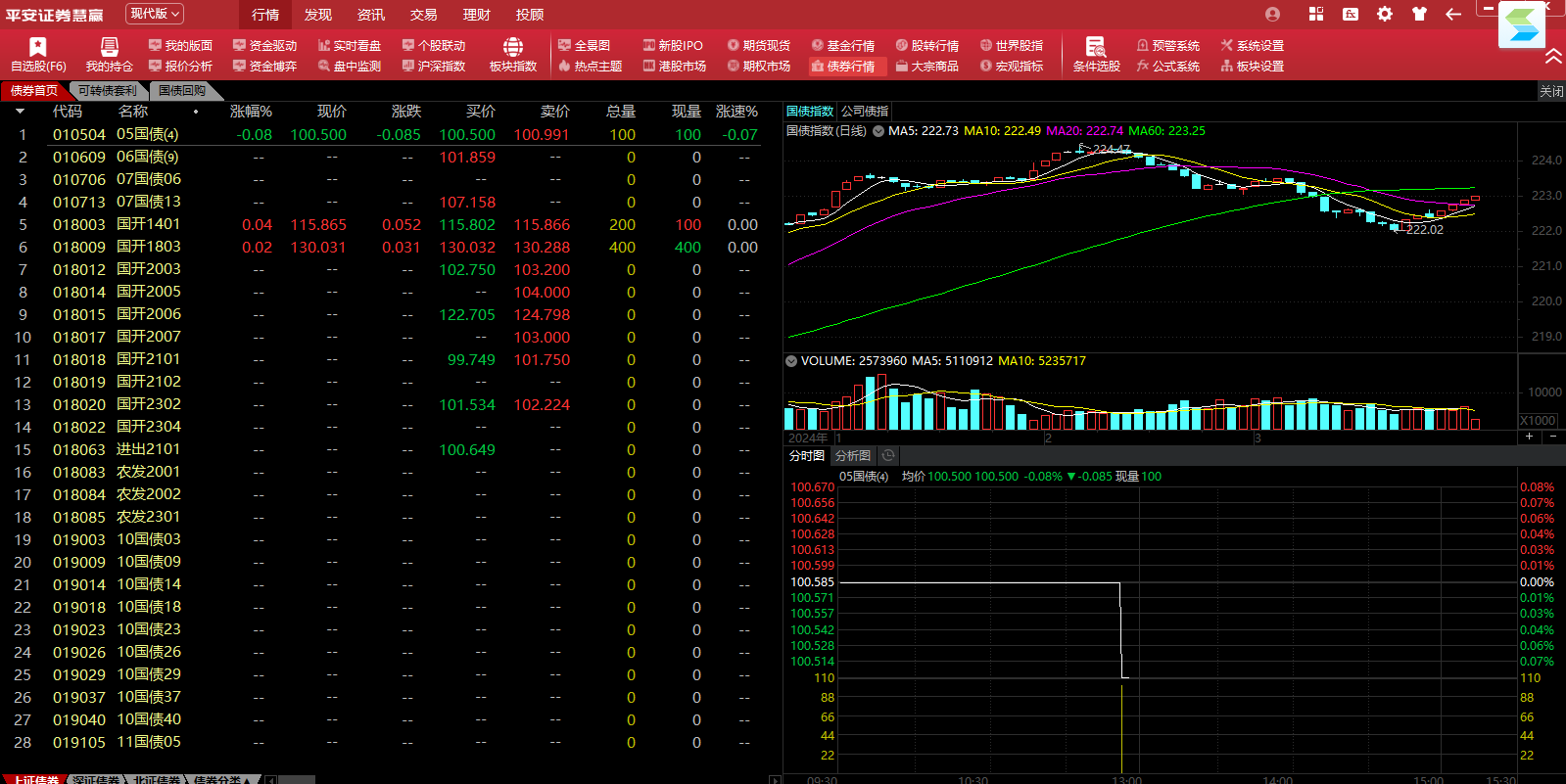1566x784 pixels.
Task: Switch to the 可转债套利 tab
Action: tap(108, 90)
